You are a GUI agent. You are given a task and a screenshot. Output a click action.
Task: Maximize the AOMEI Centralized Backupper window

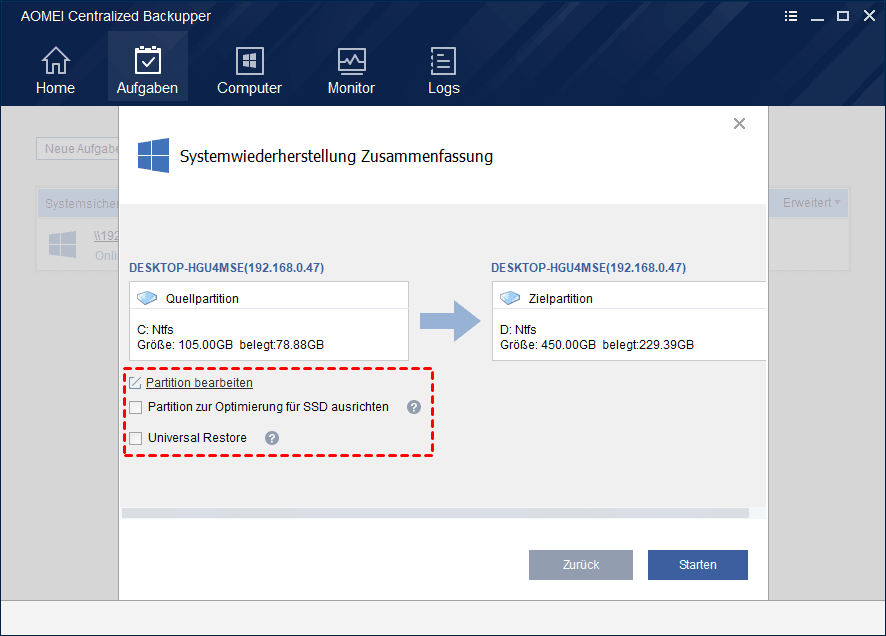[x=843, y=16]
